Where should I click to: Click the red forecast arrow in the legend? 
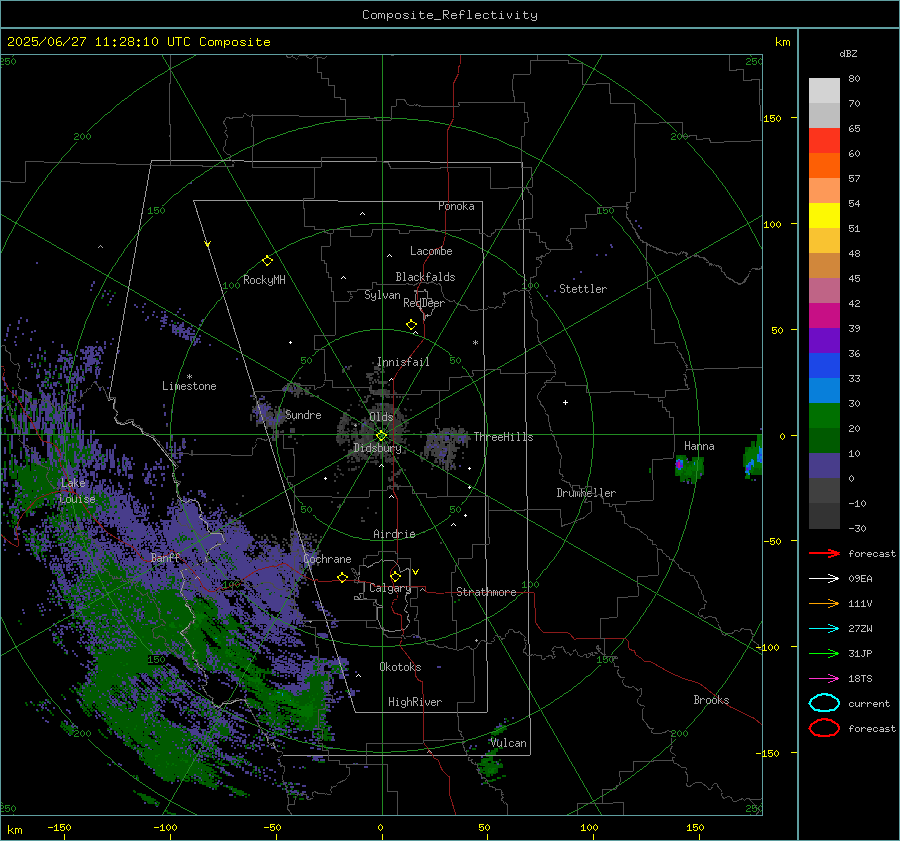pos(824,553)
